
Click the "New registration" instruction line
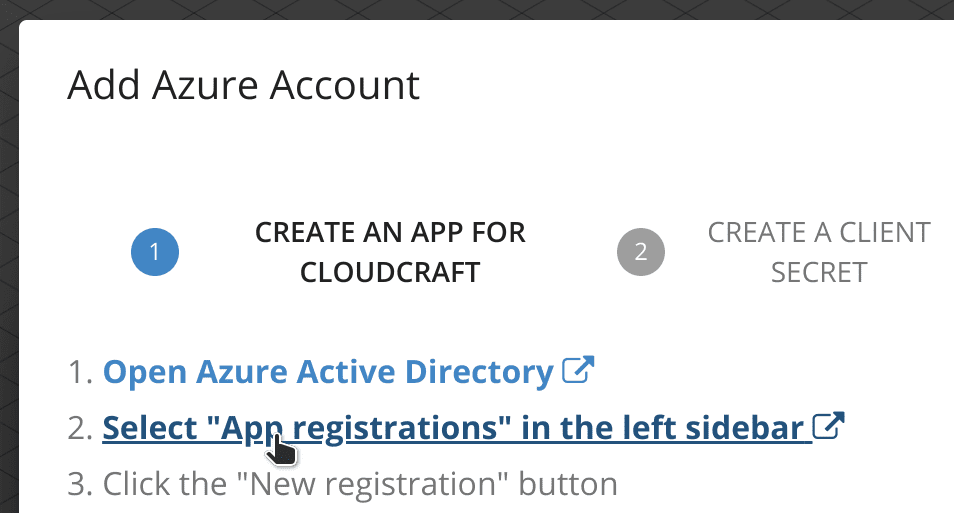(x=343, y=484)
